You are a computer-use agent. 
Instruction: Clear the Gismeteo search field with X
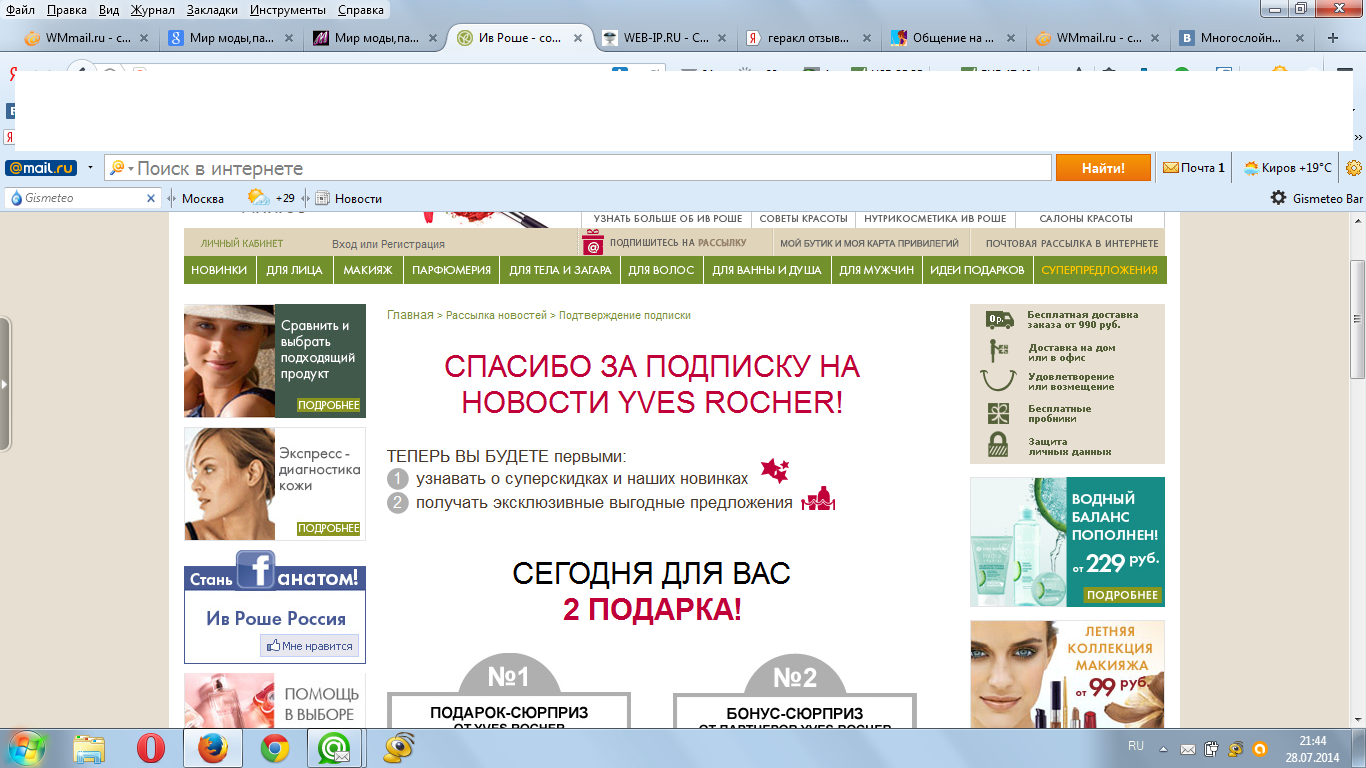point(152,198)
